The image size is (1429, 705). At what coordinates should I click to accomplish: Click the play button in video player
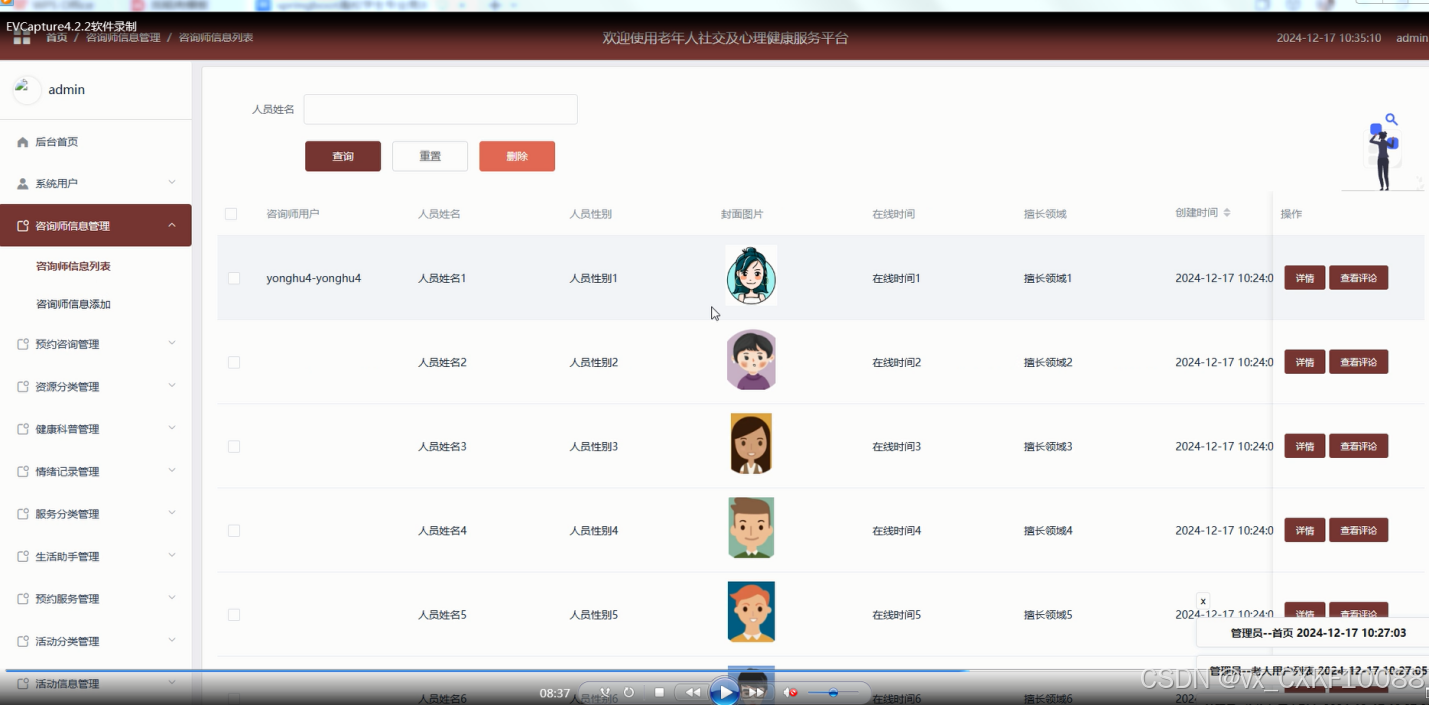tap(724, 692)
